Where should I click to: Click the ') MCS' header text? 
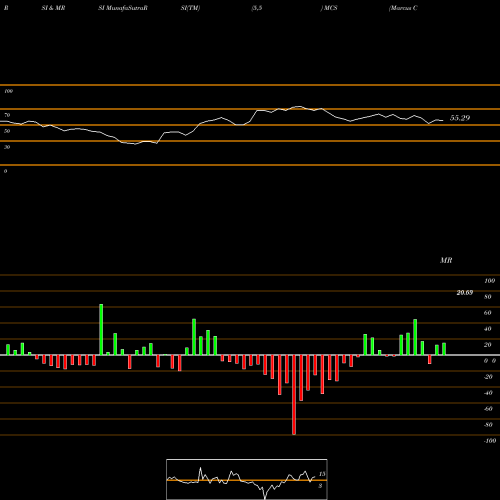[329, 8]
